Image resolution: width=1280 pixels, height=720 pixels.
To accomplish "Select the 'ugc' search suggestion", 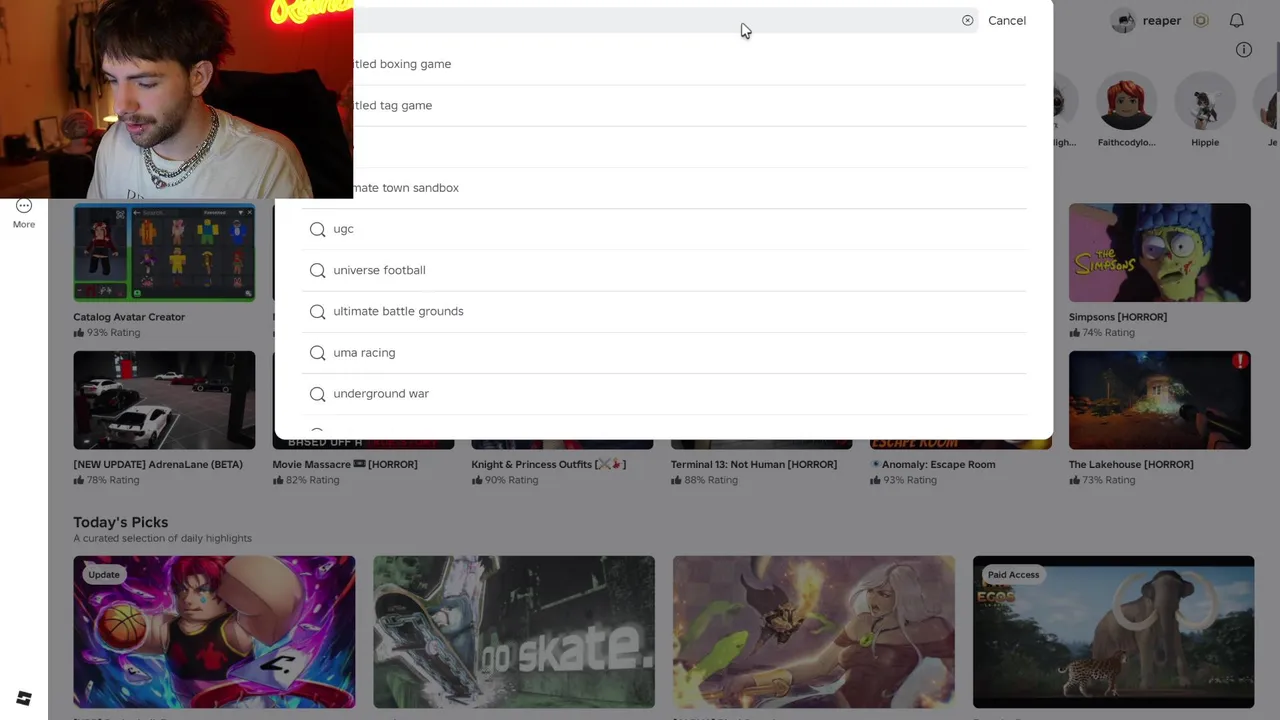I will pos(664,229).
